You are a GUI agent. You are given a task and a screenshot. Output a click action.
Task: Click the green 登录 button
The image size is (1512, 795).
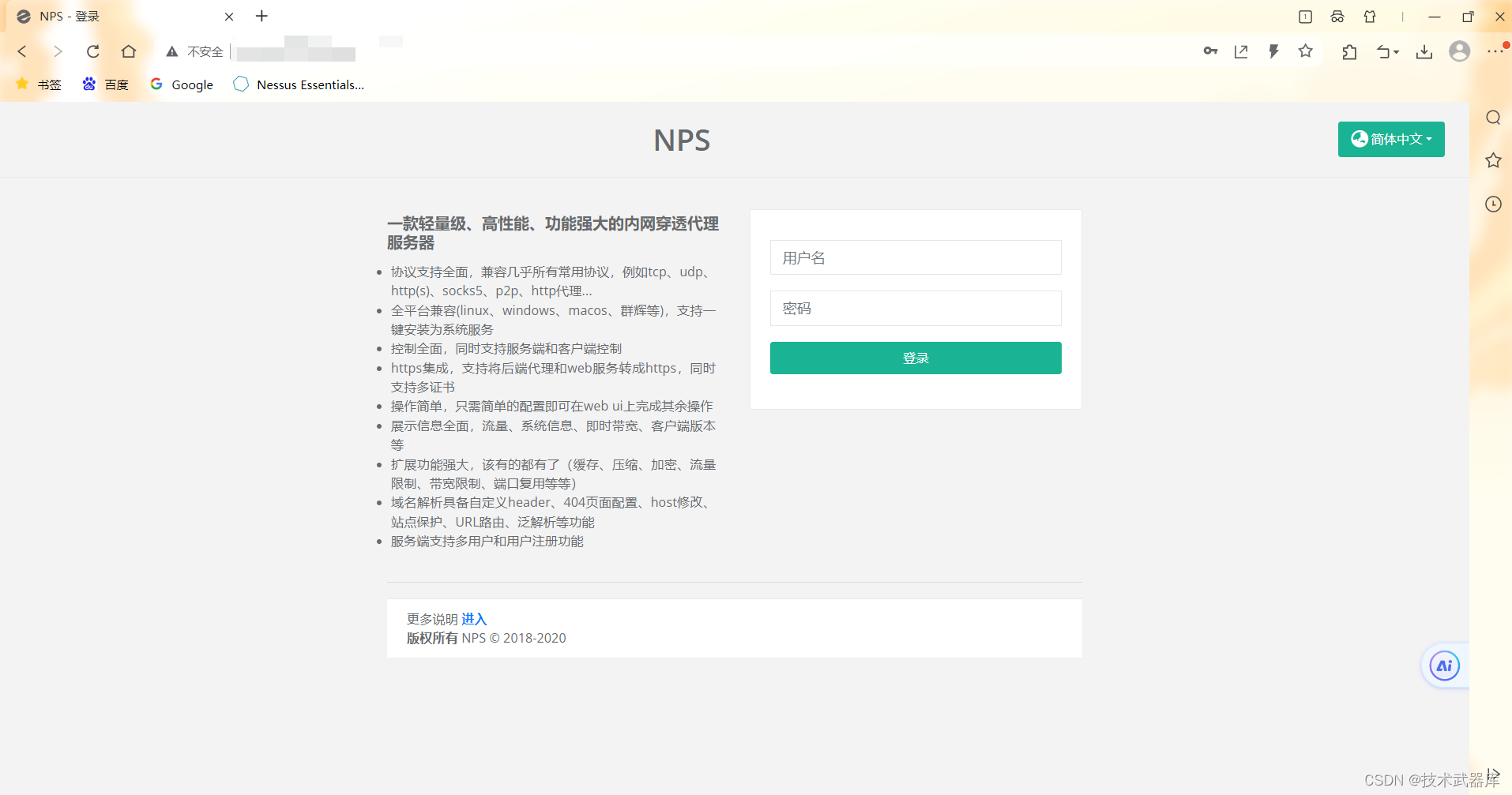pos(916,358)
